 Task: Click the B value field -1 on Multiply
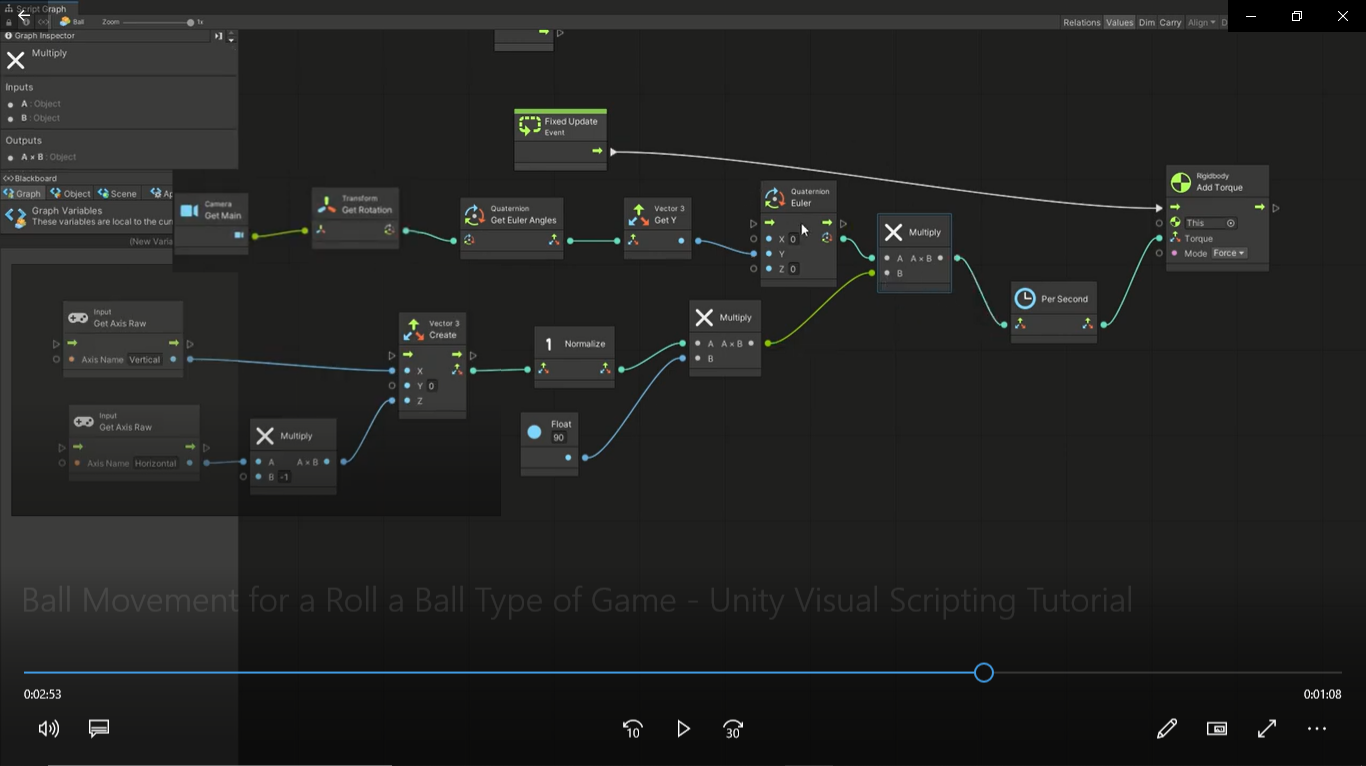click(x=284, y=477)
